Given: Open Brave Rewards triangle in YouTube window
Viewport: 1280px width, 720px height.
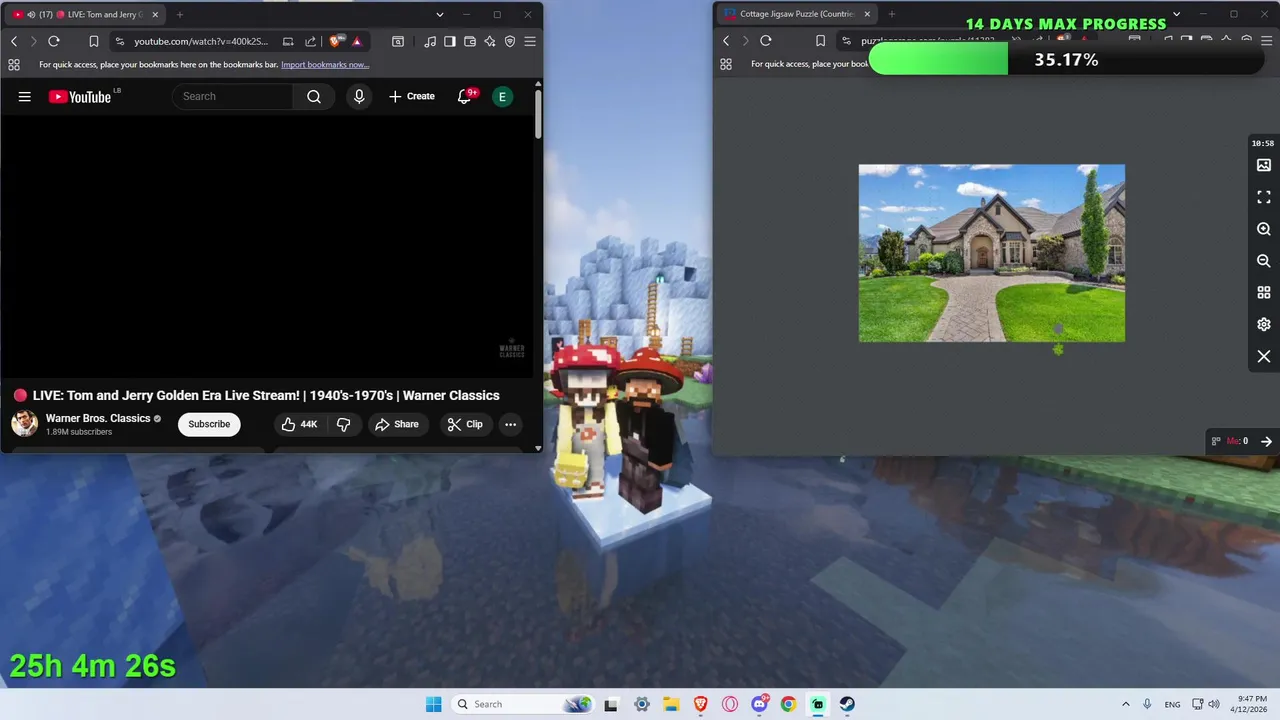Looking at the screenshot, I should [x=356, y=41].
